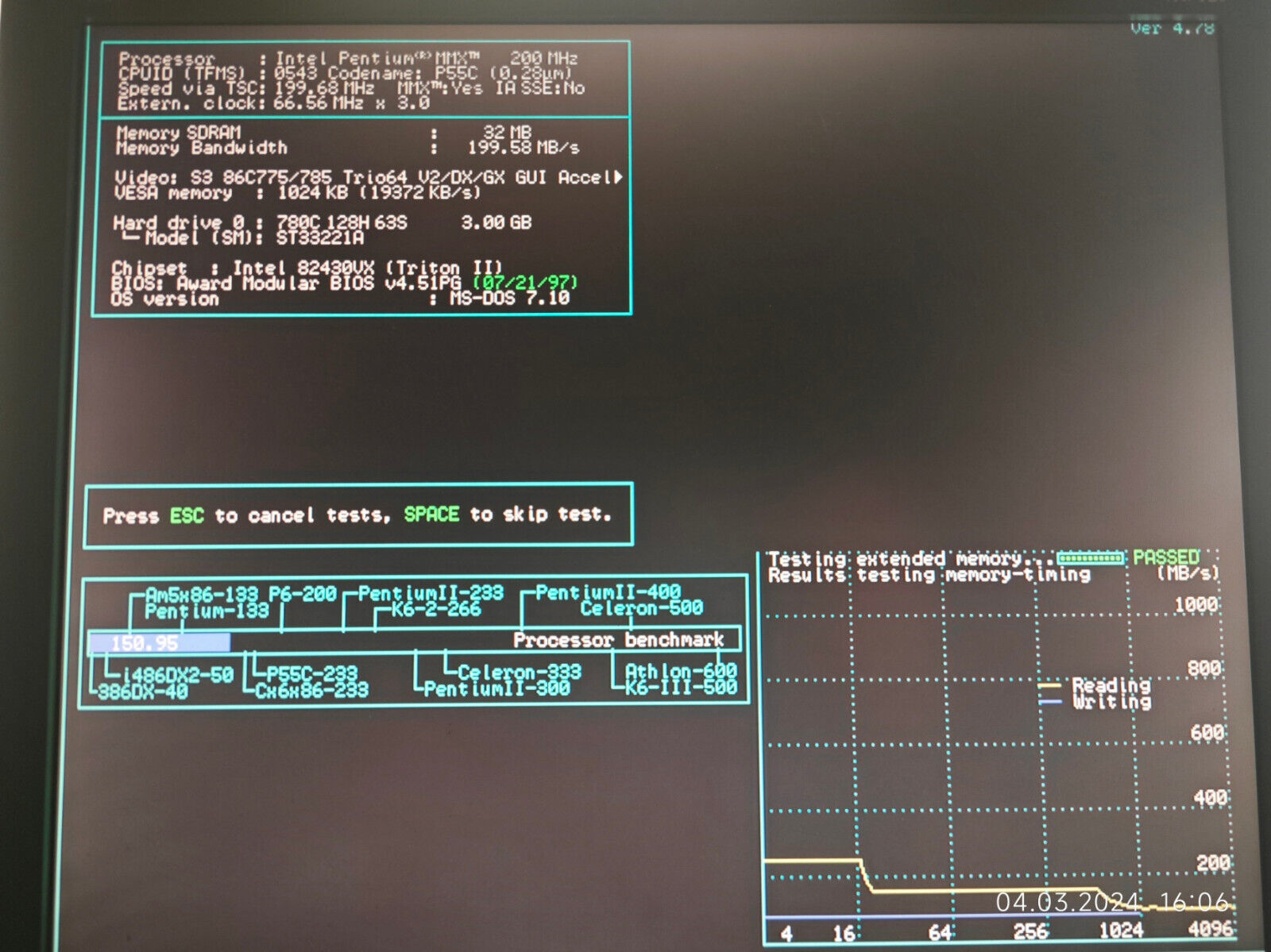Click the 'ST33221A' drive model
Viewport: 1271px width, 952px height.
(x=320, y=237)
